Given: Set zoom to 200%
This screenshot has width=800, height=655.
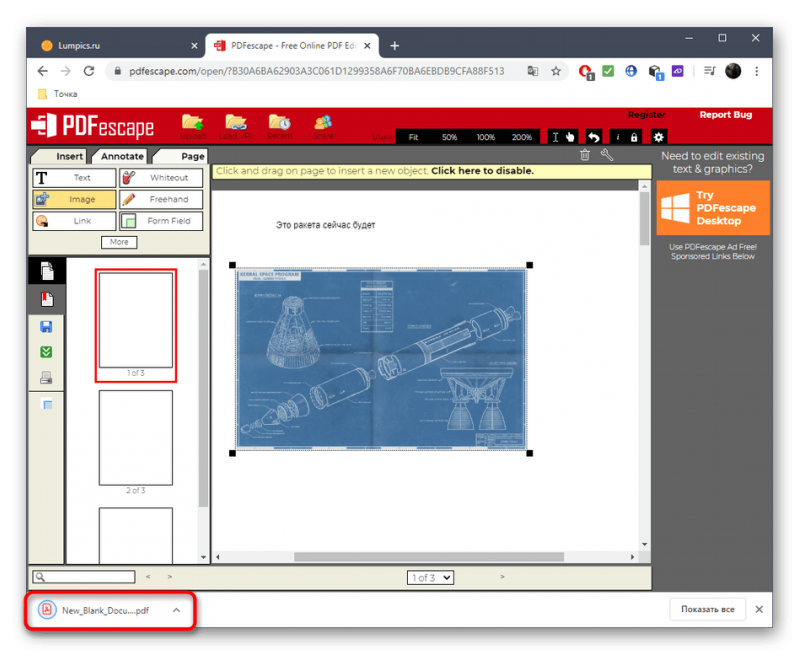Looking at the screenshot, I should tap(522, 137).
